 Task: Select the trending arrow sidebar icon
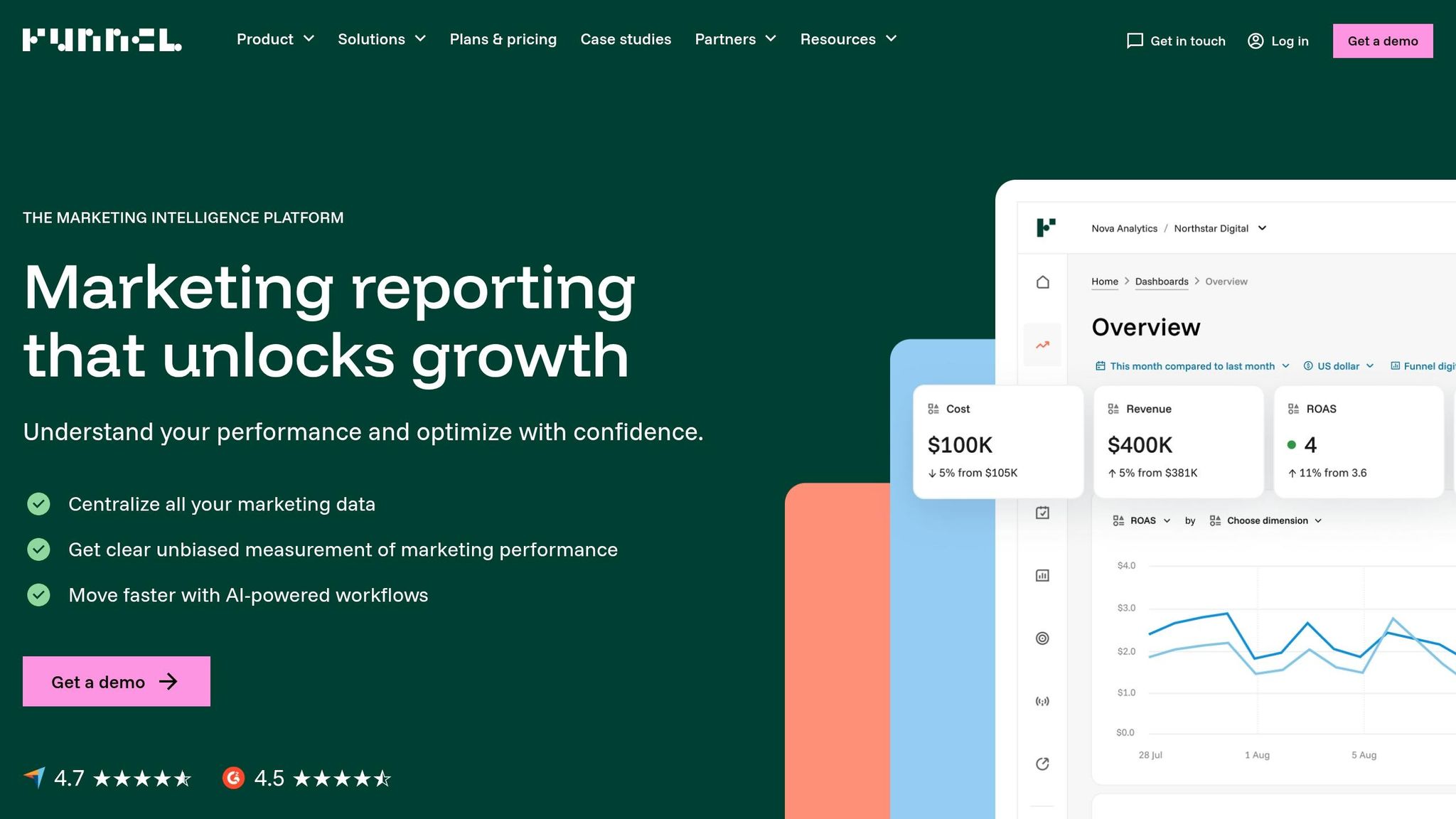tap(1042, 346)
